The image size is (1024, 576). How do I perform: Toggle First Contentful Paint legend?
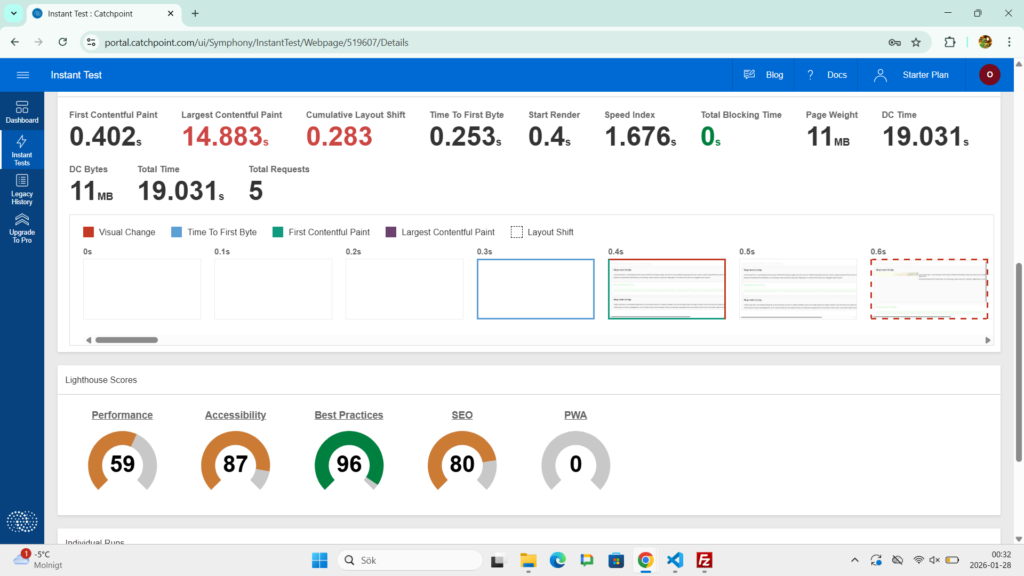coord(278,232)
